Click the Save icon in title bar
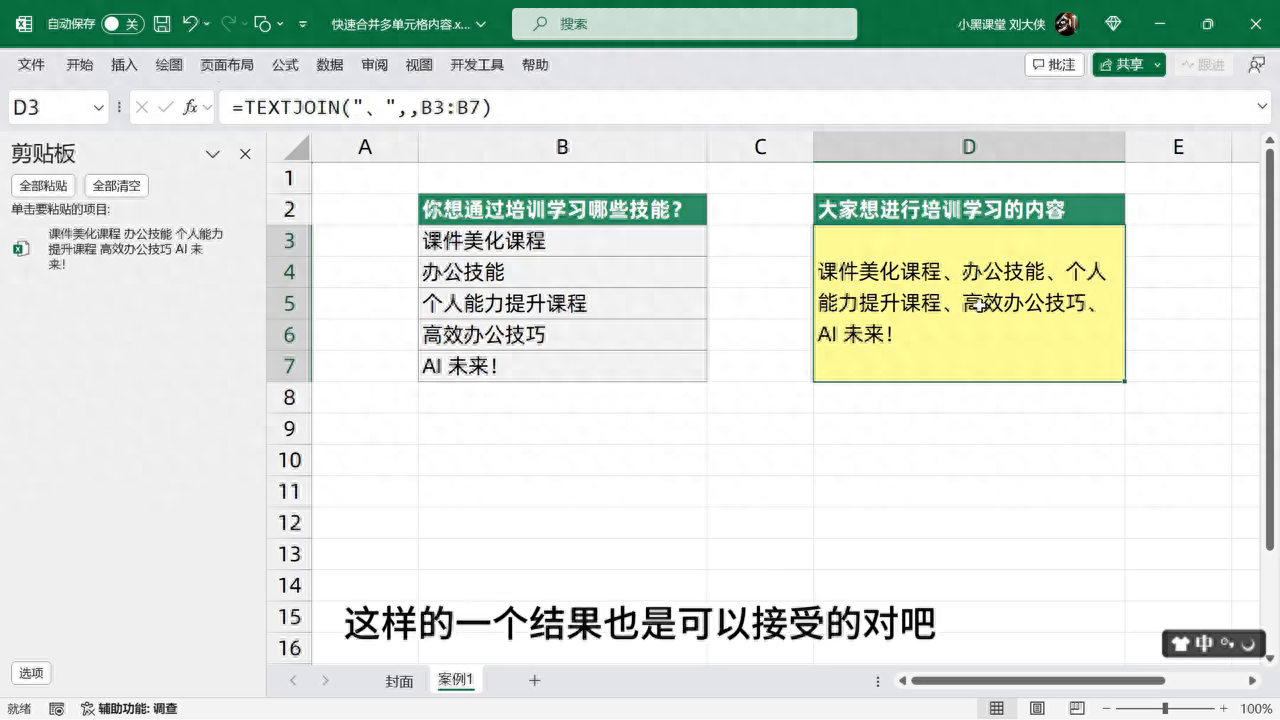Screen dimensions: 1280x720 162,23
